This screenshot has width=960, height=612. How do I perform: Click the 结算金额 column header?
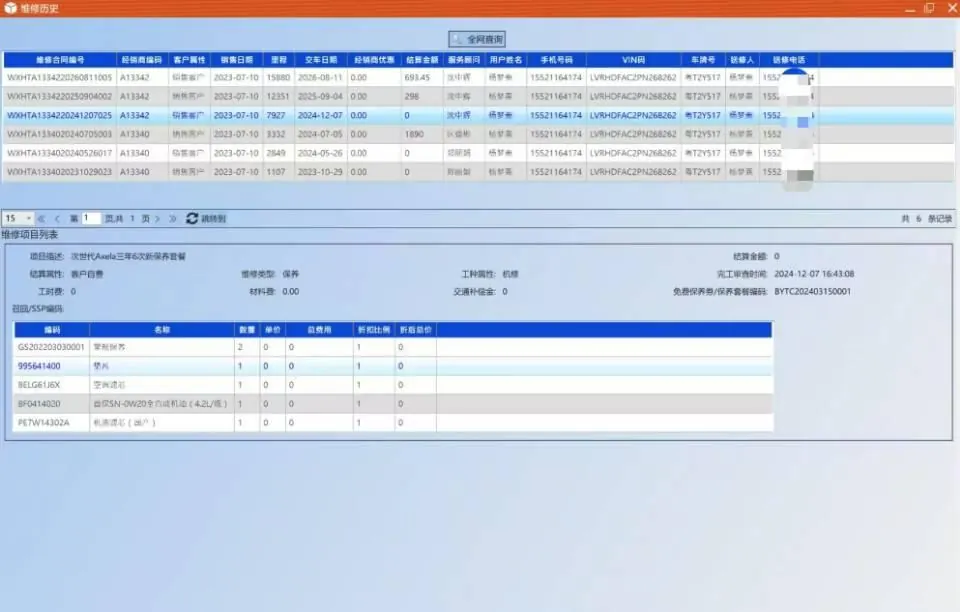422,60
